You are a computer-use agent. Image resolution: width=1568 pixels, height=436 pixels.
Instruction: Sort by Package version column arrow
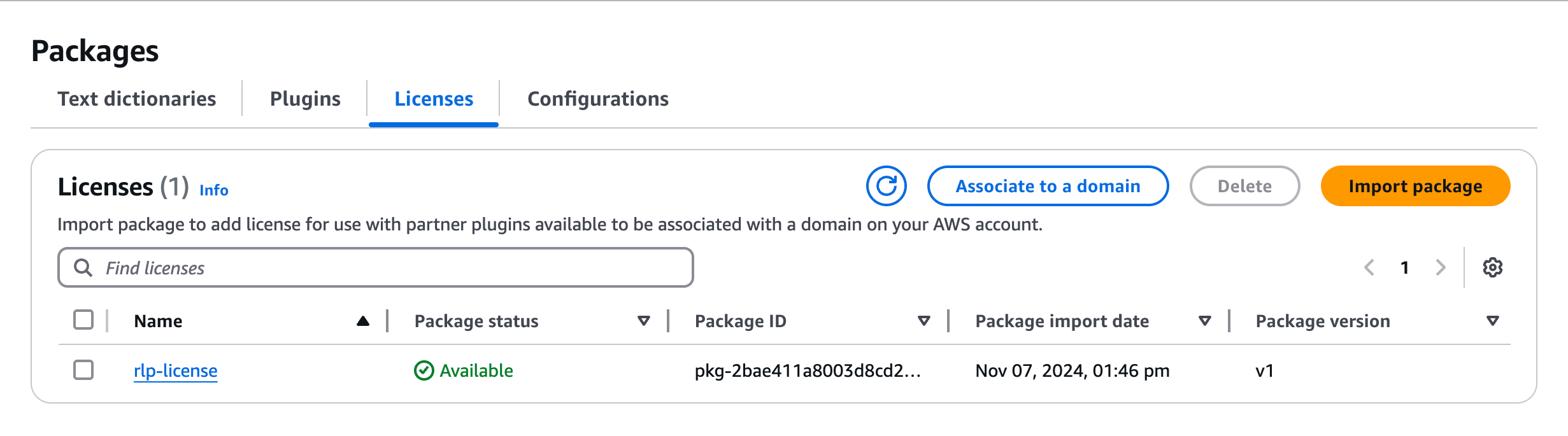pyautogui.click(x=1492, y=321)
